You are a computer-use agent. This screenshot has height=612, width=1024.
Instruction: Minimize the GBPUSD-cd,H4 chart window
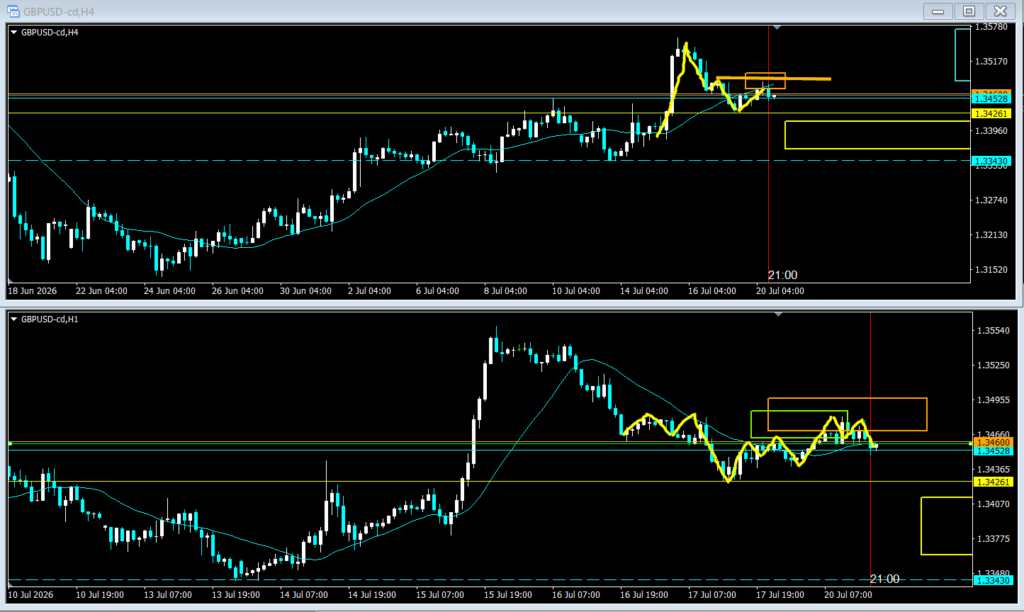(938, 11)
